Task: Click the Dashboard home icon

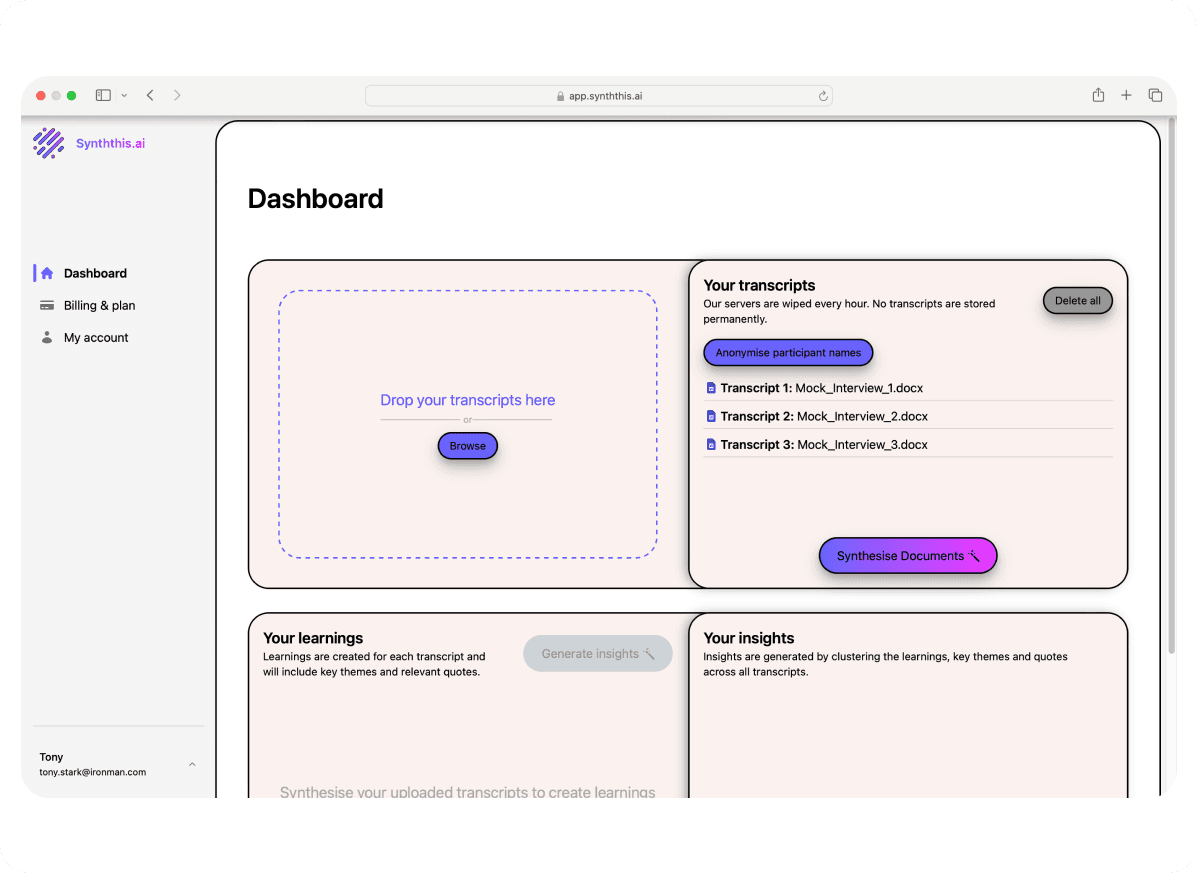Action: (47, 273)
